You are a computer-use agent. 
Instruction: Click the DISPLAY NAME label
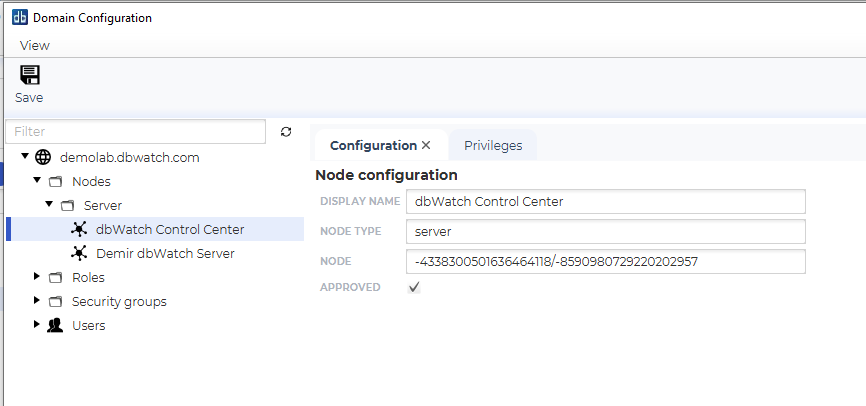(x=360, y=202)
